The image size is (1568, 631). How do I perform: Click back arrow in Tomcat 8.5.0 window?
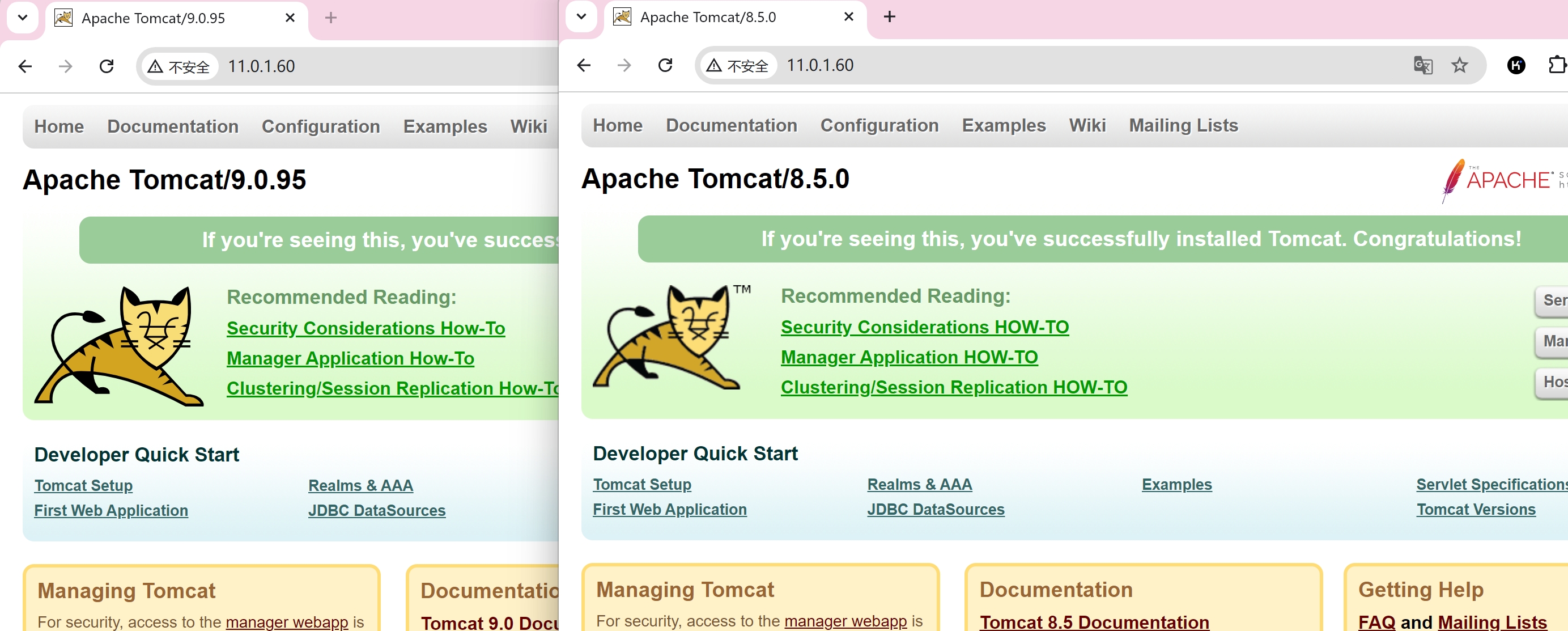tap(584, 65)
